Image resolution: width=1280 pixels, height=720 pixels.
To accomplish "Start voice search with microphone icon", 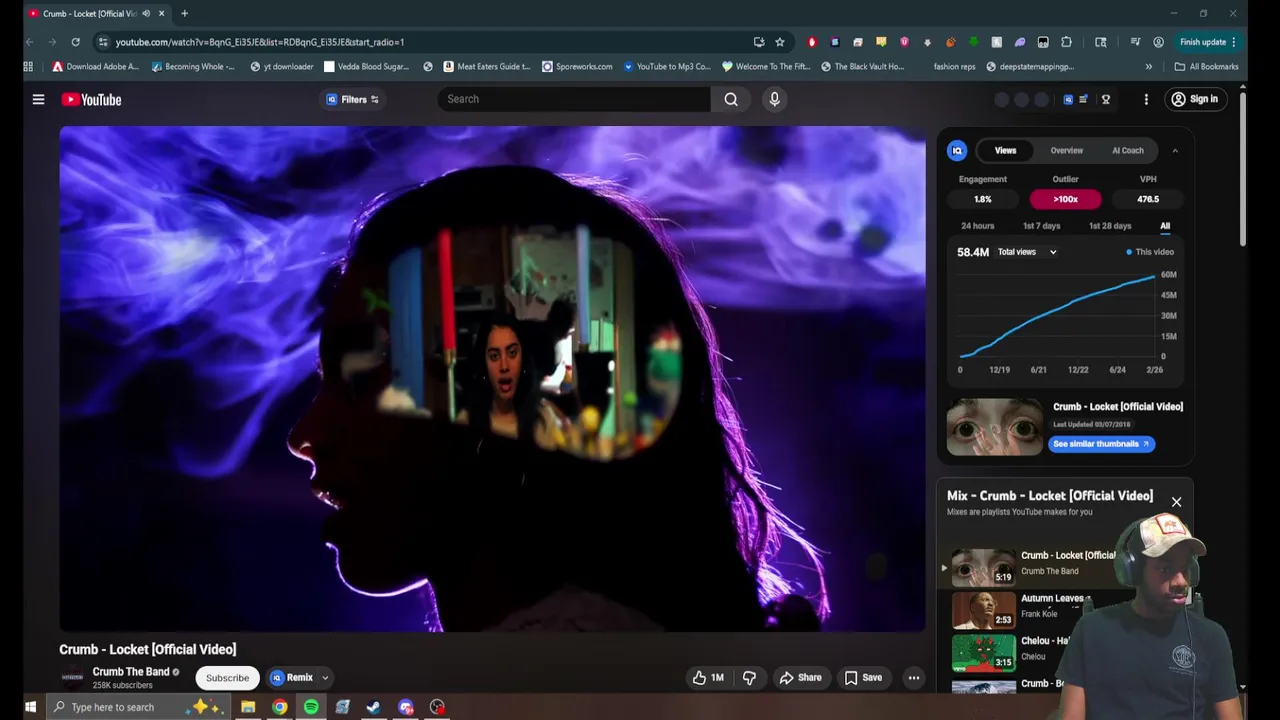I will click(774, 99).
